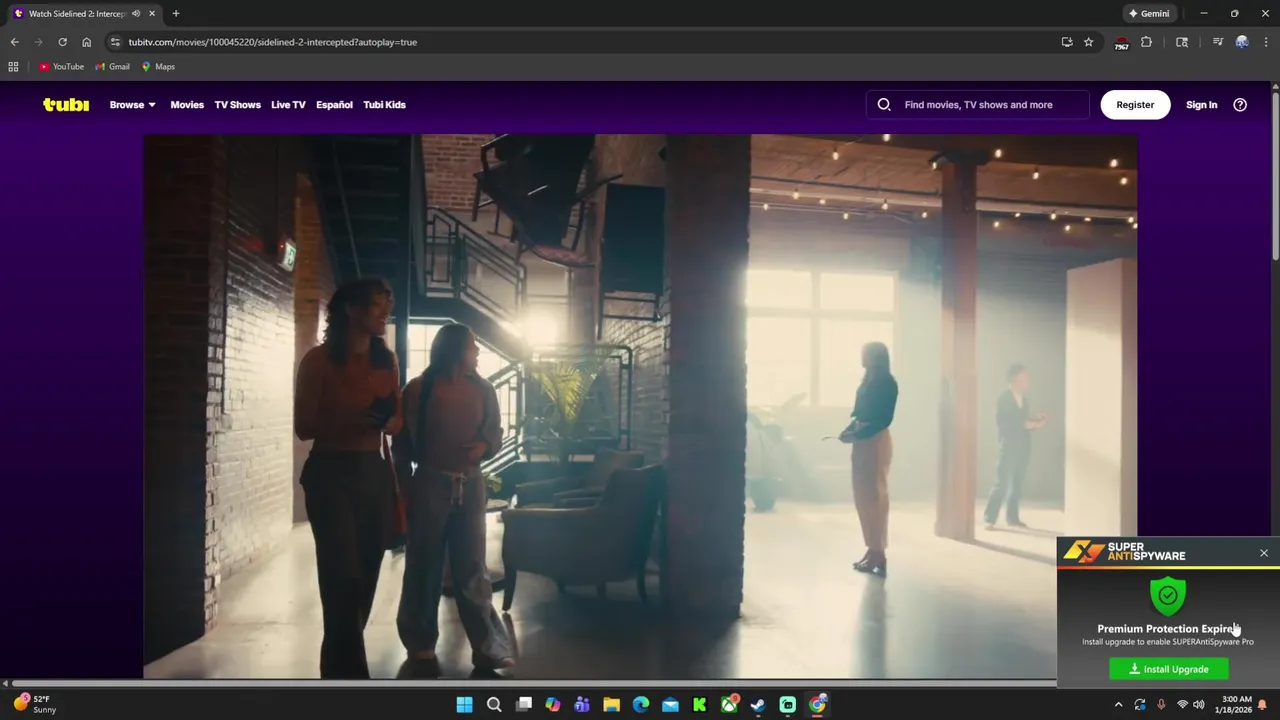Screen dimensions: 1280x720
Task: Open the browser home page button
Action: 87,42
